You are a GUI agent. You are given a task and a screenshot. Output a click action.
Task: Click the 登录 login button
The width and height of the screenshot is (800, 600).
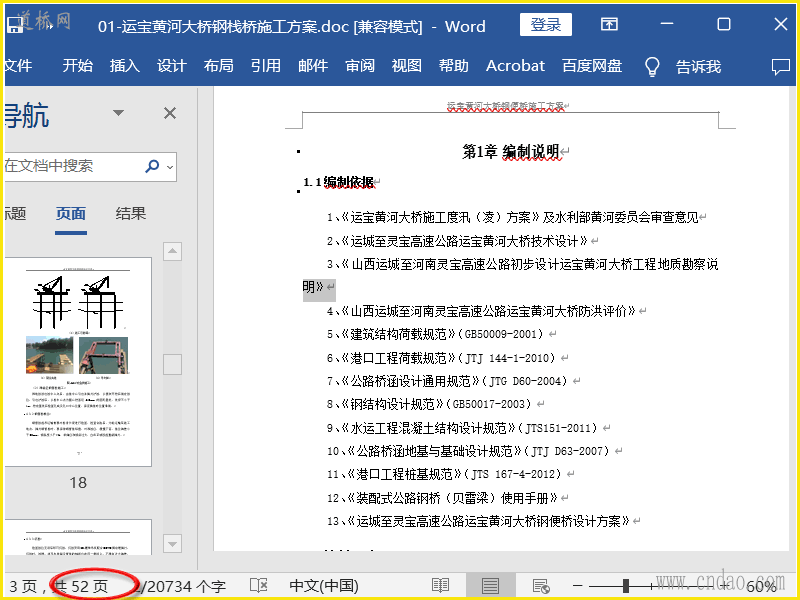coord(545,24)
